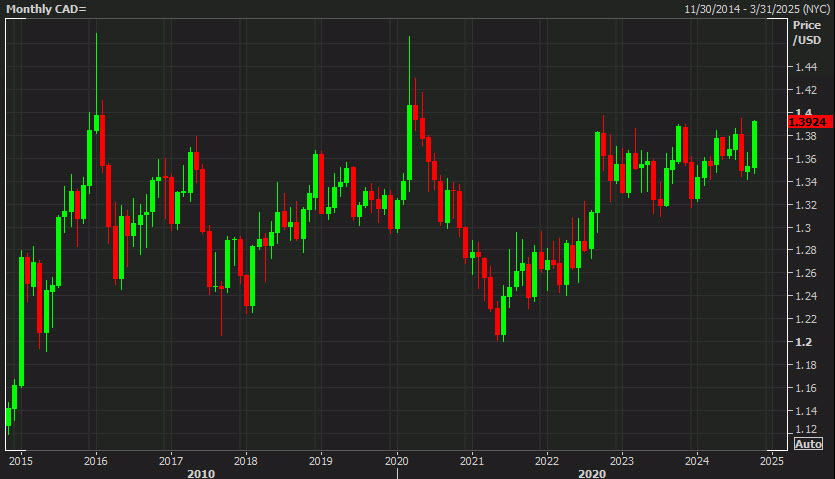The height and width of the screenshot is (479, 835).
Task: Select the 1.12 price axis label
Action: pos(806,429)
